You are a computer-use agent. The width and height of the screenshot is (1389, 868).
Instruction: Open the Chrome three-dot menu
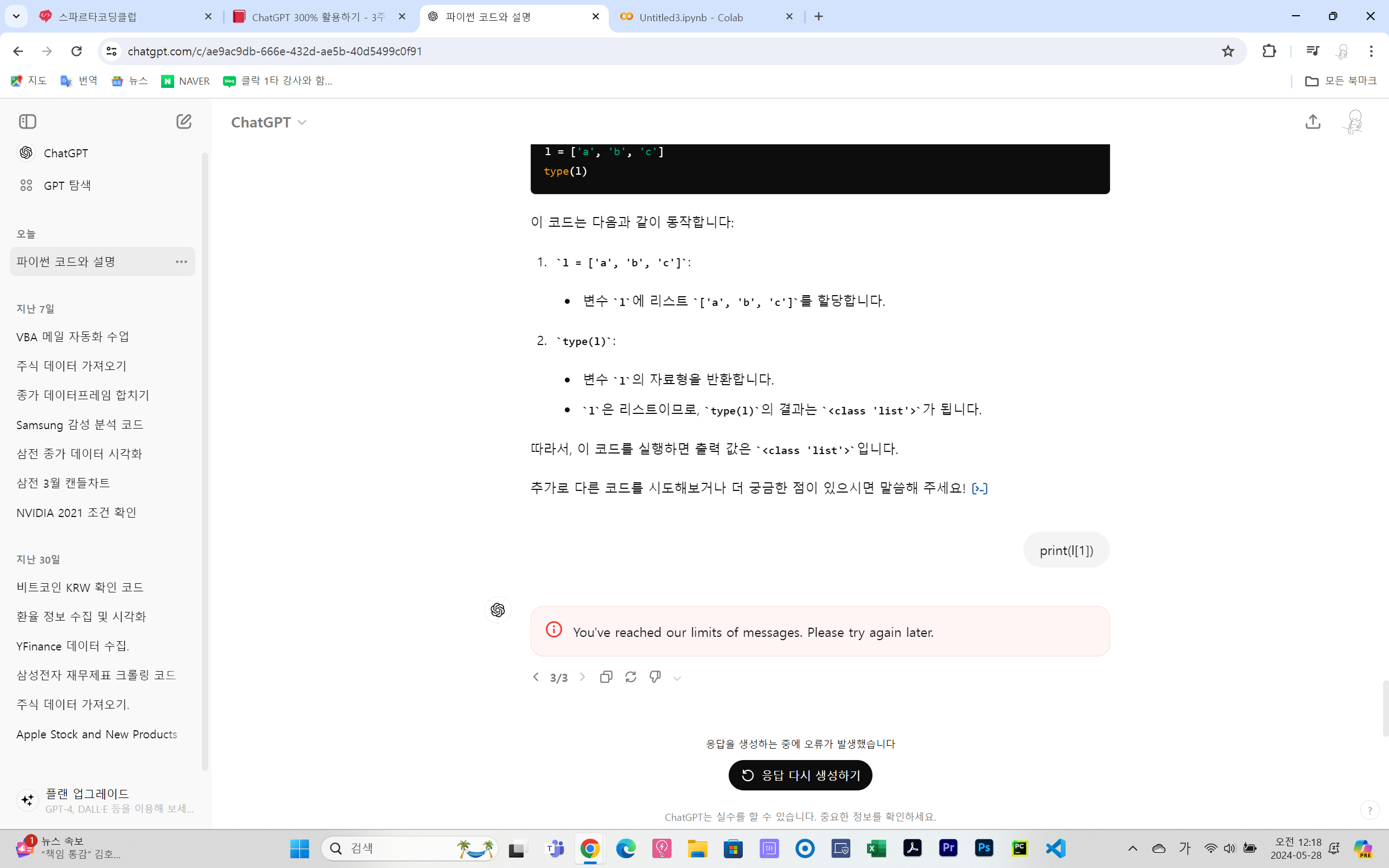pos(1371,51)
